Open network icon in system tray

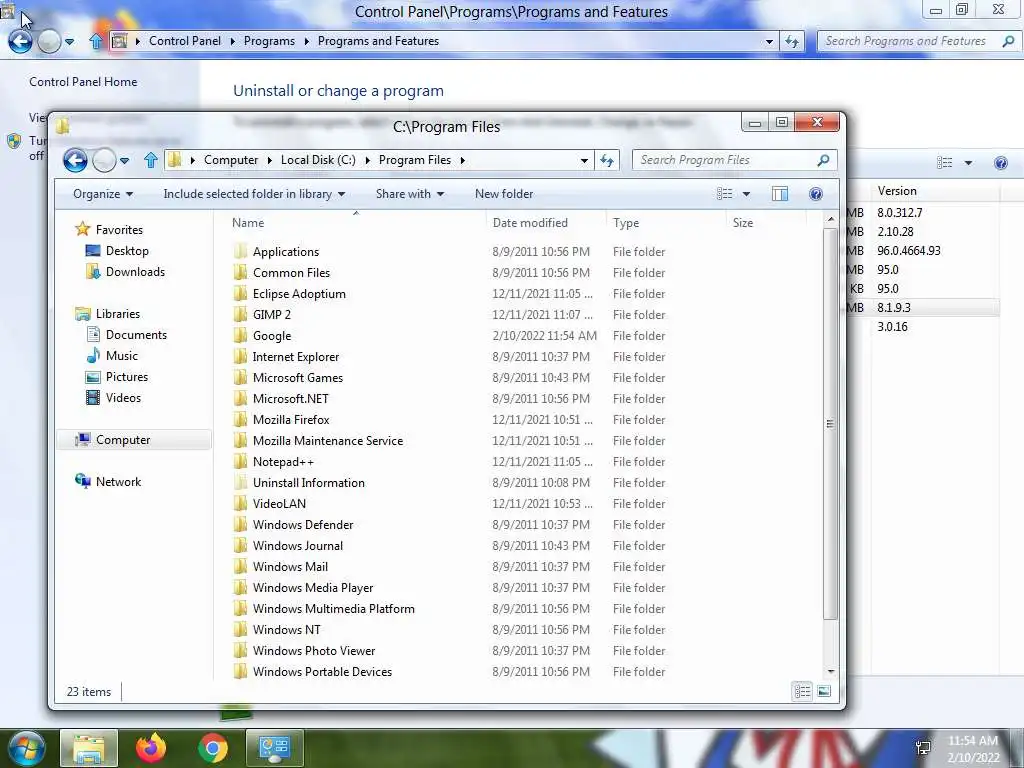click(923, 748)
